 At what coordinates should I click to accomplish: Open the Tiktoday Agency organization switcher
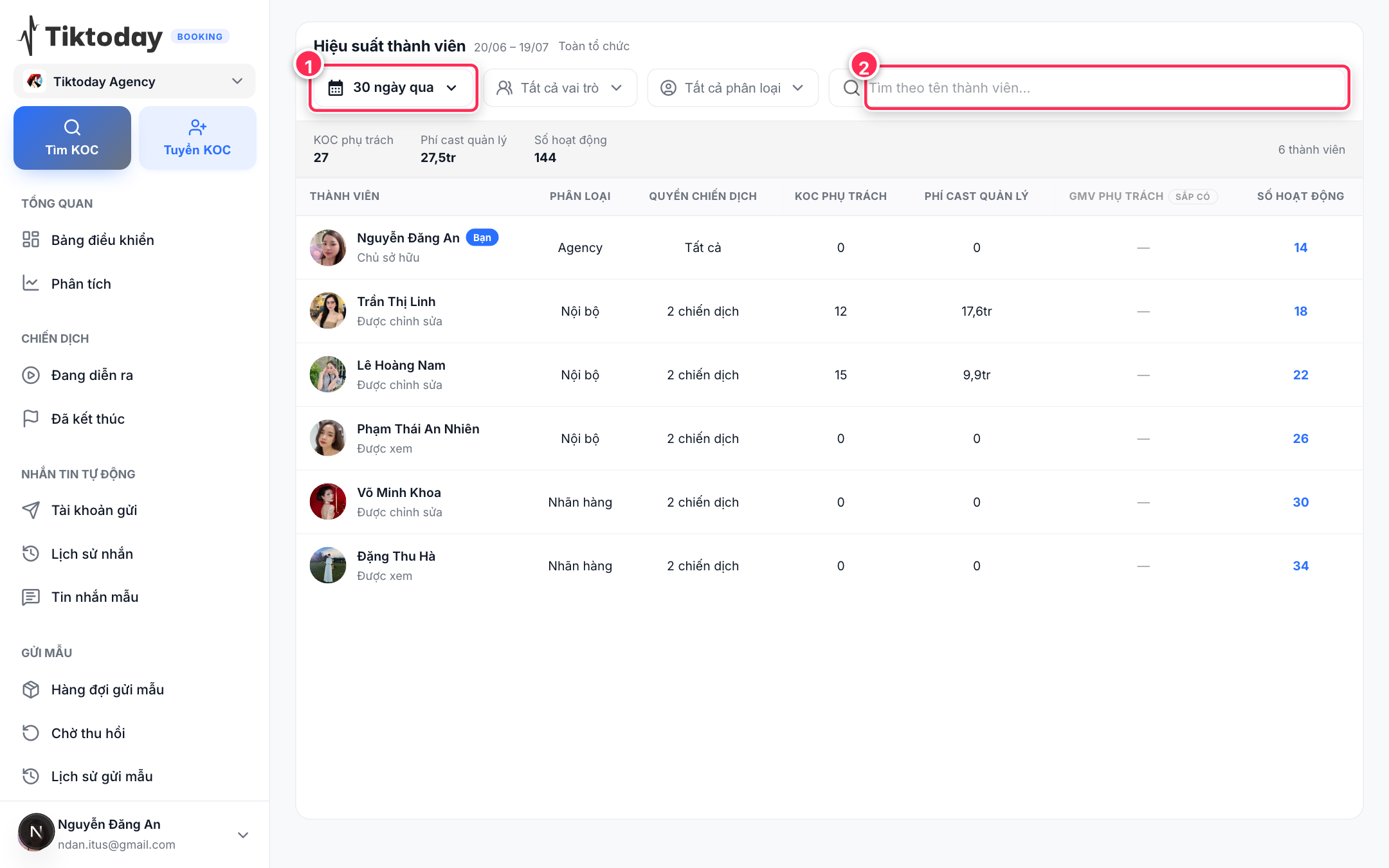(x=134, y=82)
